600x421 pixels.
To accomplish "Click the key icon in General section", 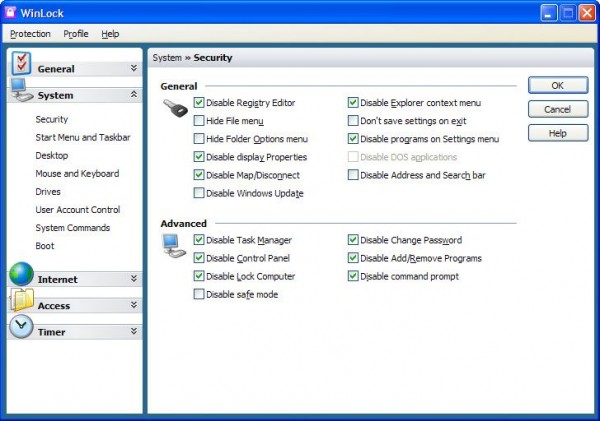I will (x=175, y=108).
